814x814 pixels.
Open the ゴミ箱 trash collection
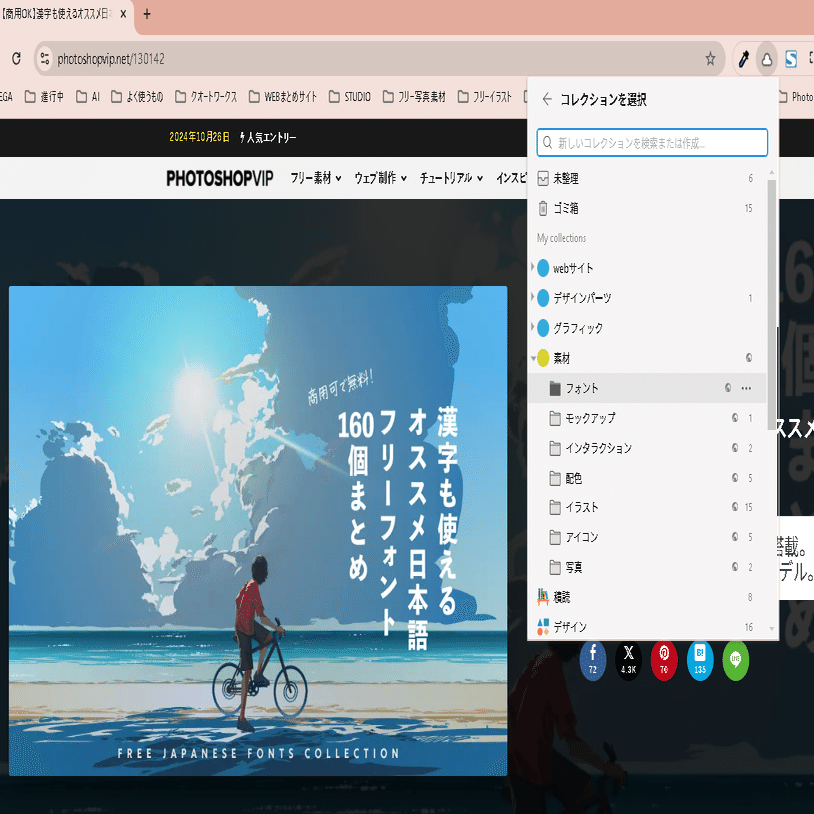(x=647, y=208)
